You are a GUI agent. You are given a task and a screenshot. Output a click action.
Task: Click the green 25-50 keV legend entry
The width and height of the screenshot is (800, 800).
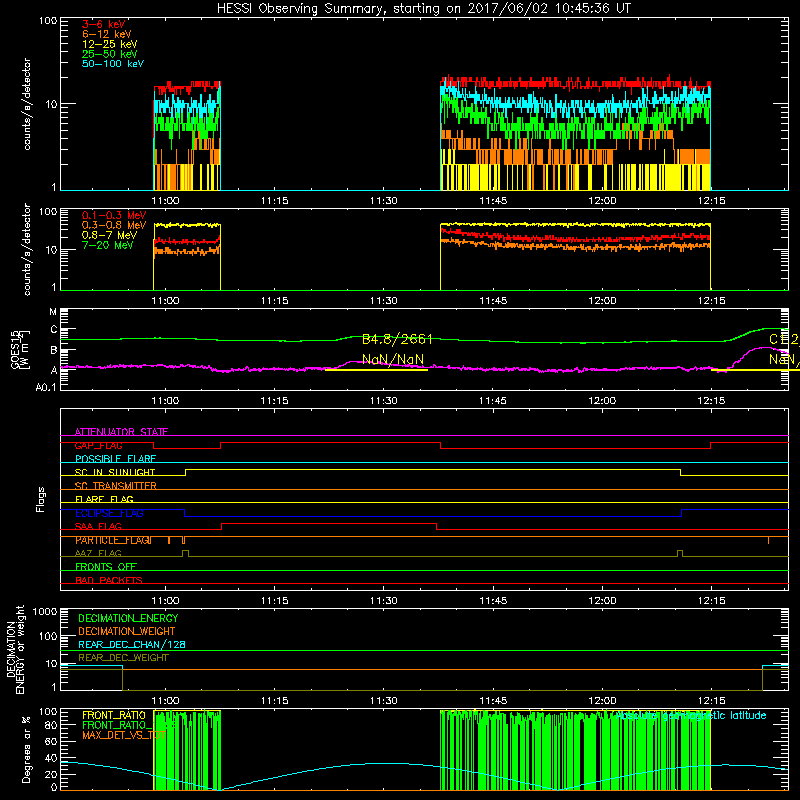click(x=109, y=54)
